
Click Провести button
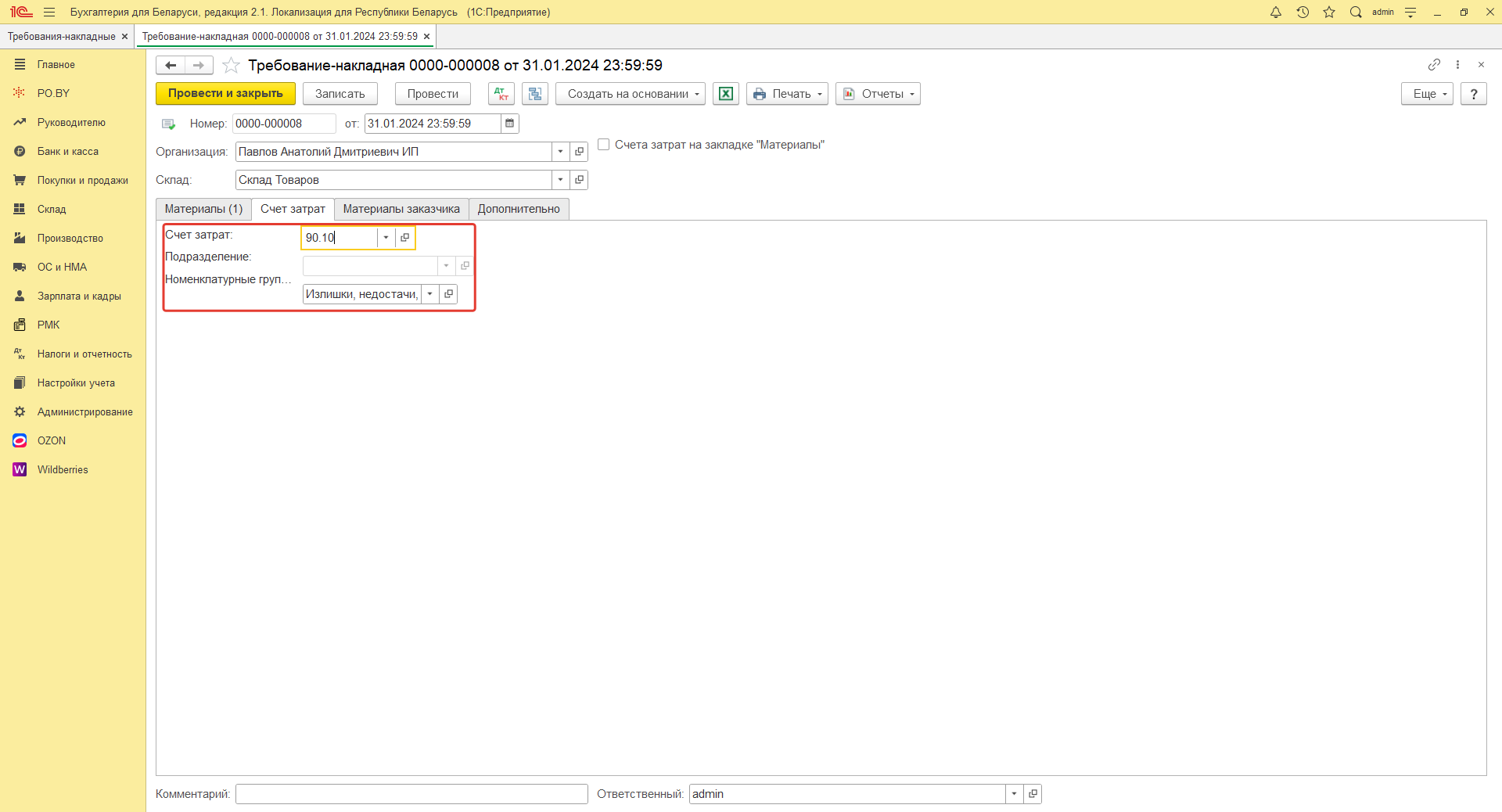(433, 94)
